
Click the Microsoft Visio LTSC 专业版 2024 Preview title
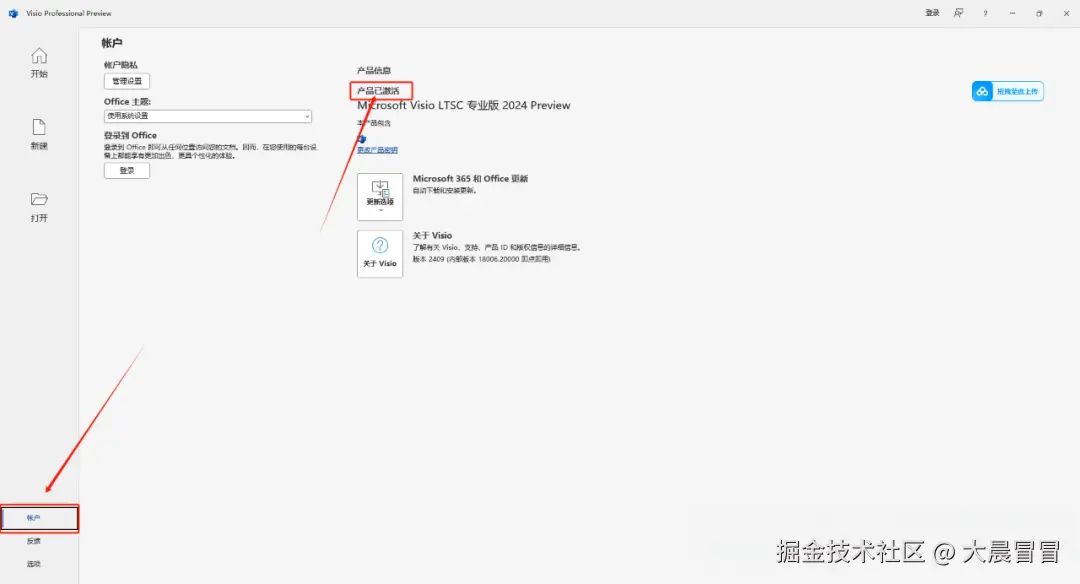coord(464,105)
